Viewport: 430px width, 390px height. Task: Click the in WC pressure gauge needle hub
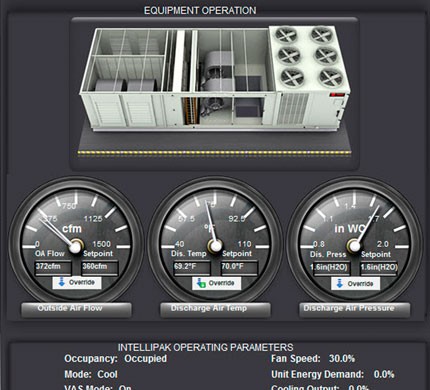click(x=354, y=246)
